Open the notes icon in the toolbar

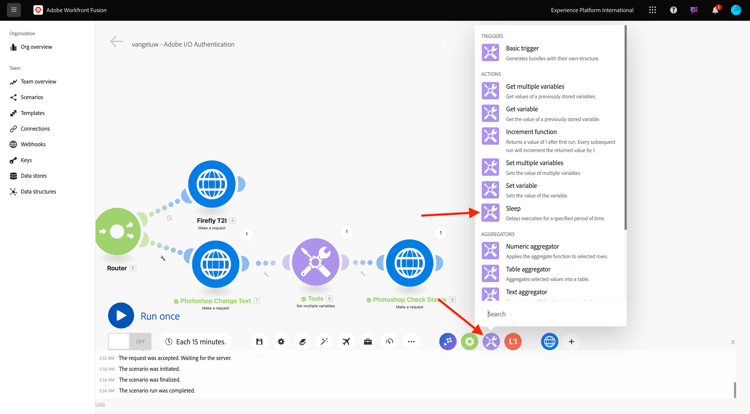click(x=302, y=341)
